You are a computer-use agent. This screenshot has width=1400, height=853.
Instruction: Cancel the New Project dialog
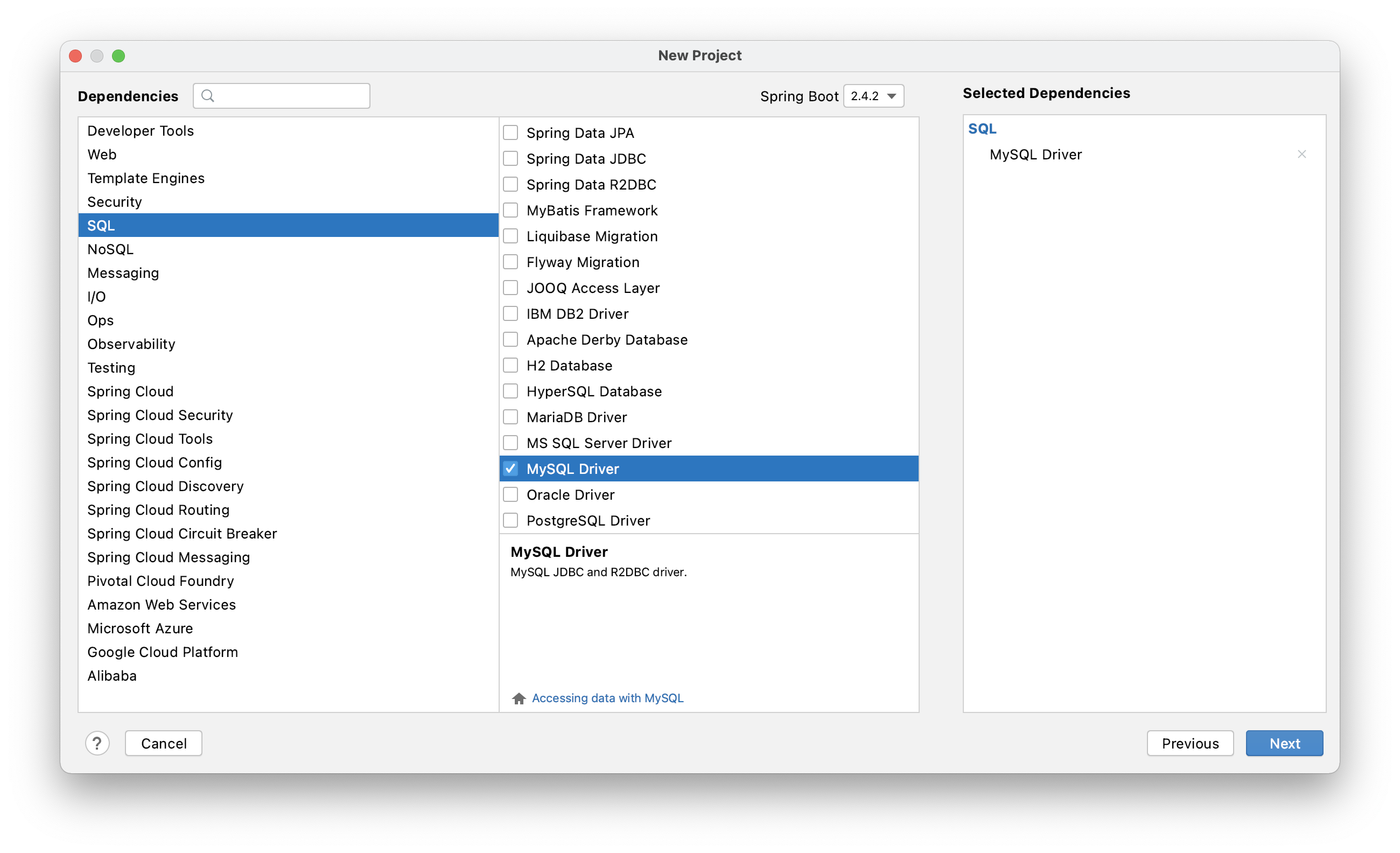click(164, 743)
